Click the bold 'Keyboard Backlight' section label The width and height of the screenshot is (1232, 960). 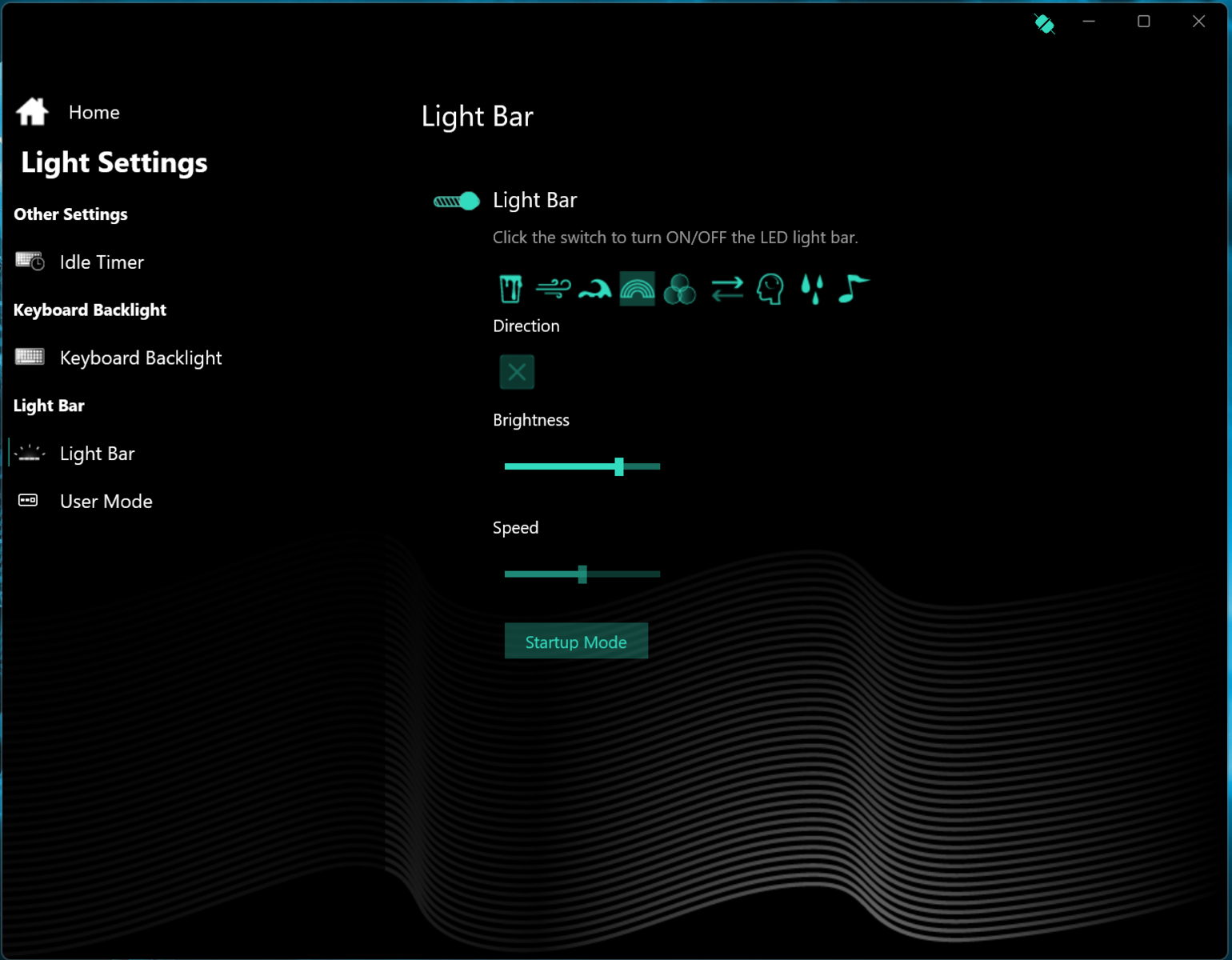click(90, 310)
